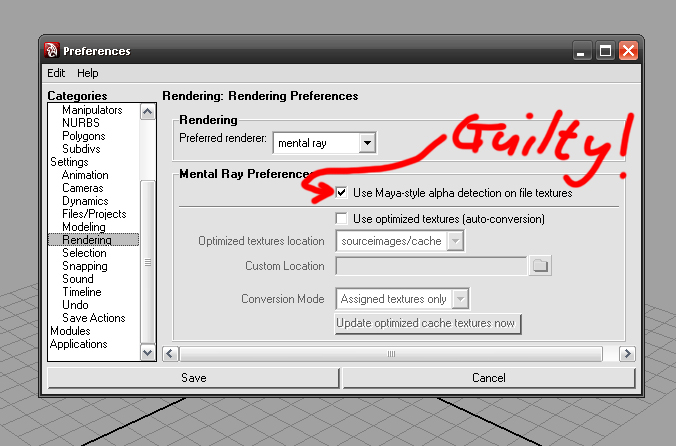The height and width of the screenshot is (446, 676).
Task: Select Polygons category
Action: (x=84, y=136)
